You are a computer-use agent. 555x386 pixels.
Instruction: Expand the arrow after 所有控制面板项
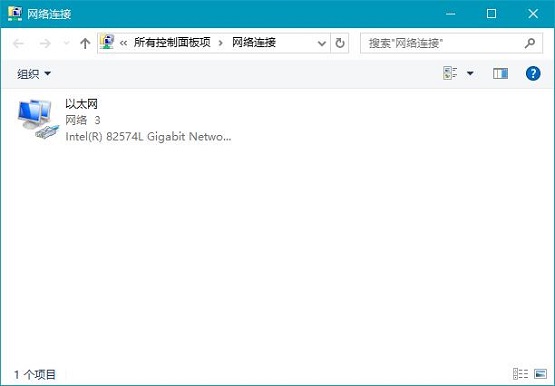(x=221, y=43)
